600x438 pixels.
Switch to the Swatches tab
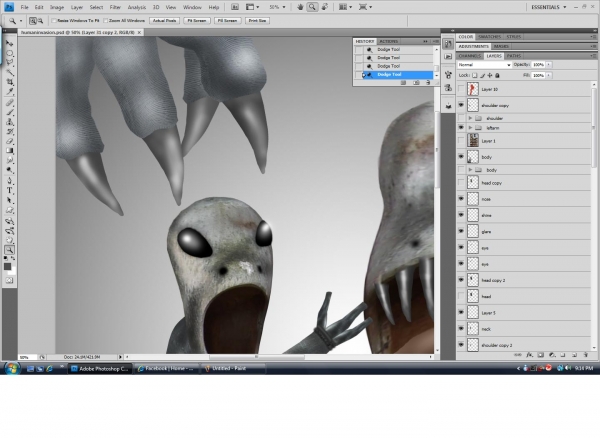click(489, 37)
